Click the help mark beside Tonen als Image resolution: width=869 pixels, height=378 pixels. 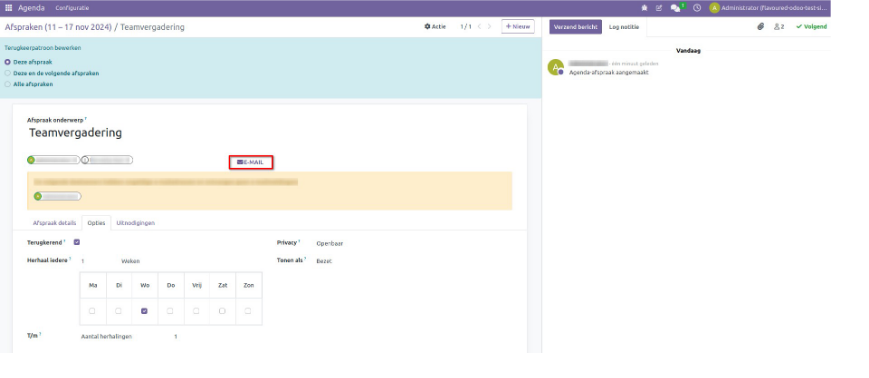click(x=306, y=258)
